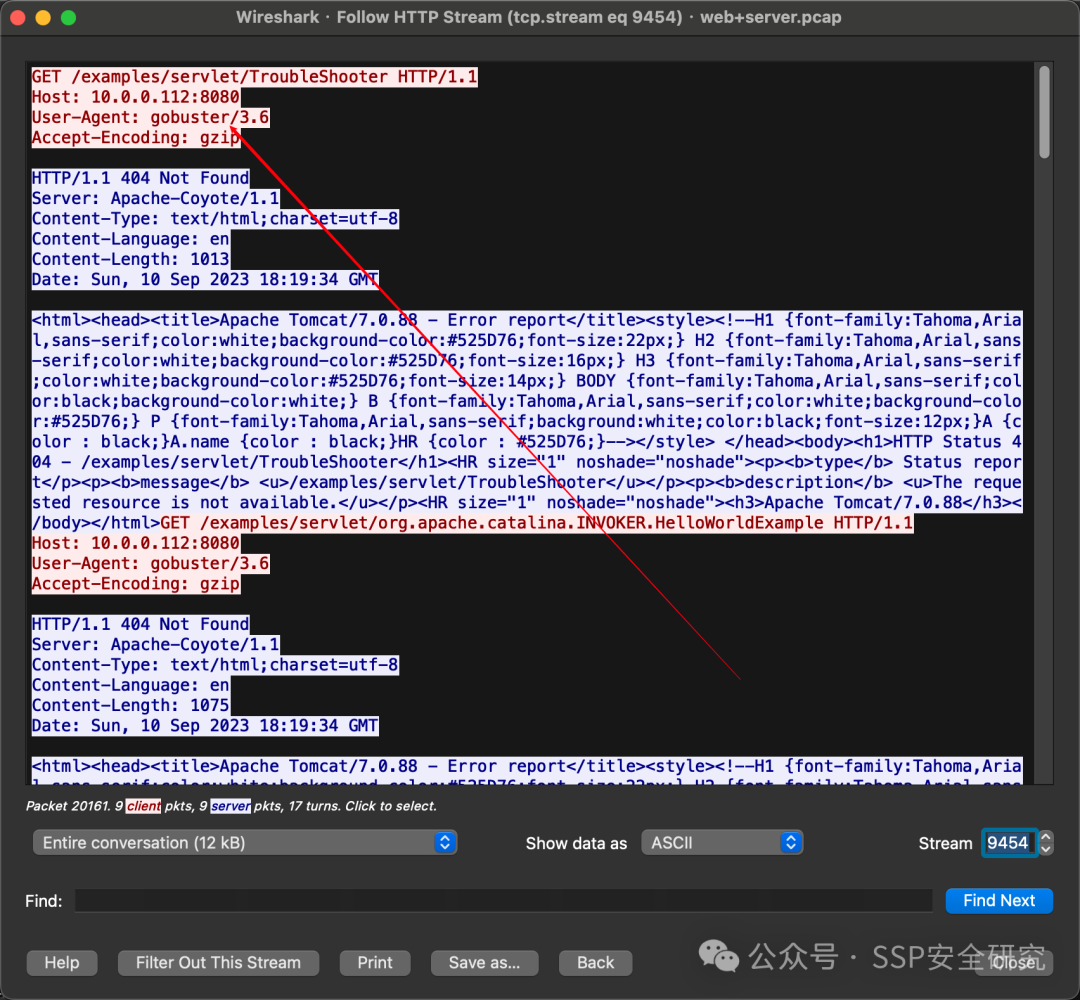Click the Back button

point(595,962)
